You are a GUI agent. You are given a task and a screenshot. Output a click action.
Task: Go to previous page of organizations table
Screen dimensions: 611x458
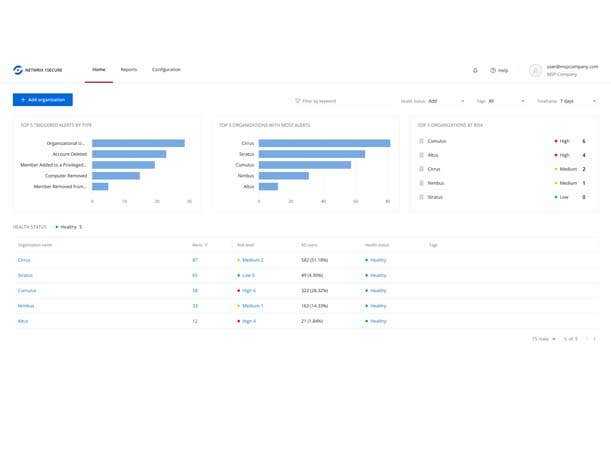(x=585, y=339)
